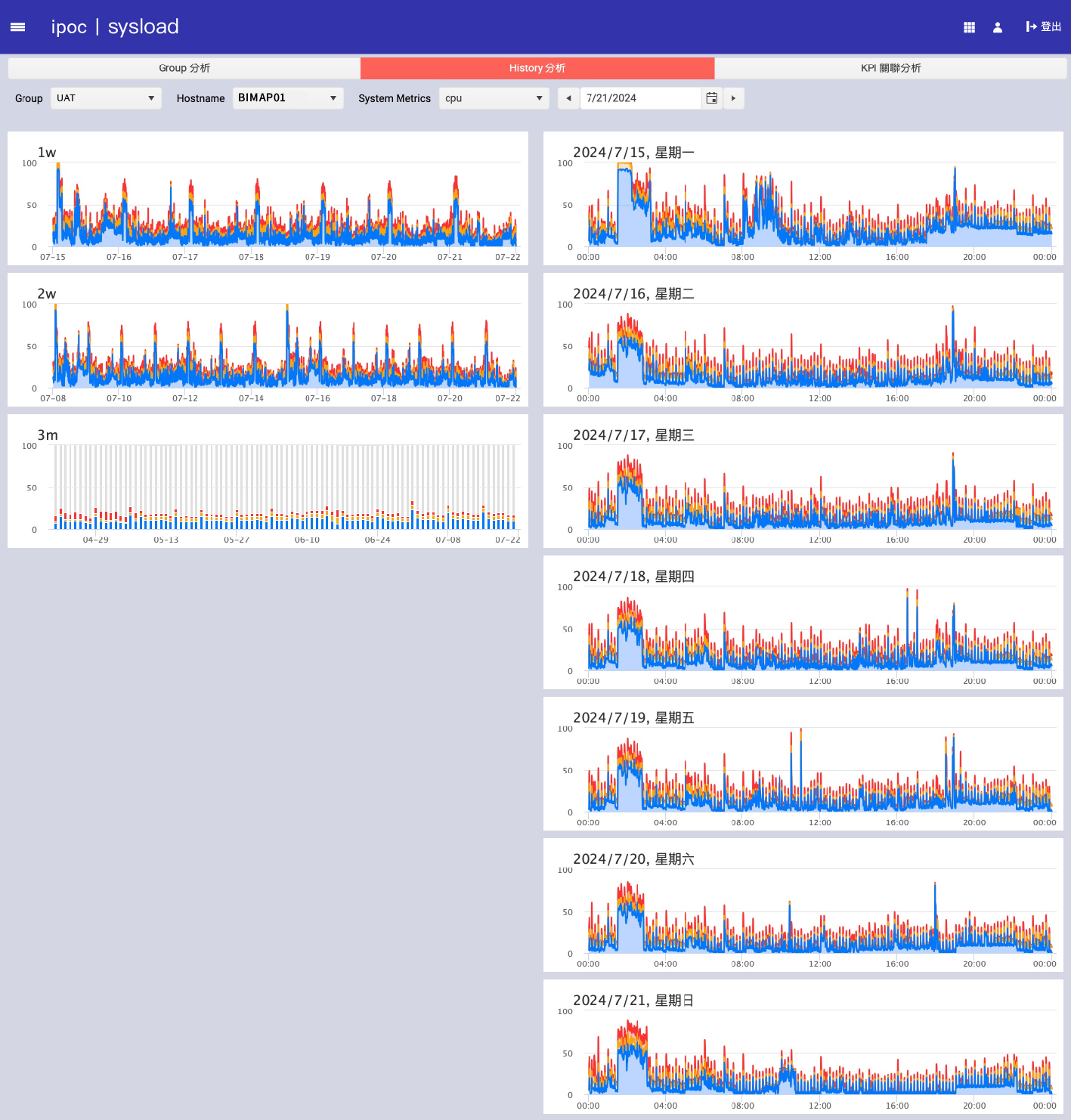The width and height of the screenshot is (1071, 1120).
Task: Open the user account icon
Action: (998, 27)
